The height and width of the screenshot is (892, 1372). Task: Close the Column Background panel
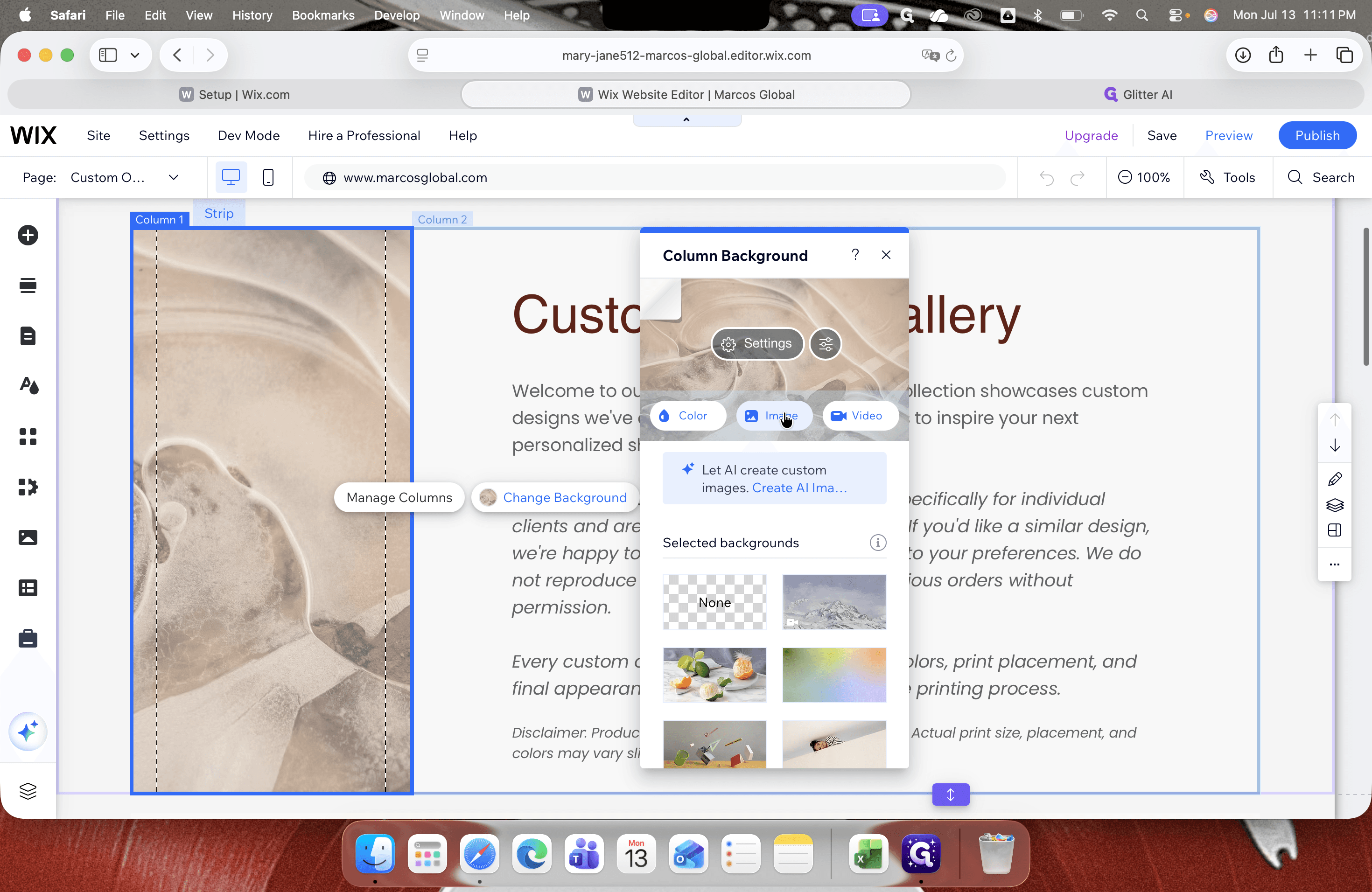(886, 255)
